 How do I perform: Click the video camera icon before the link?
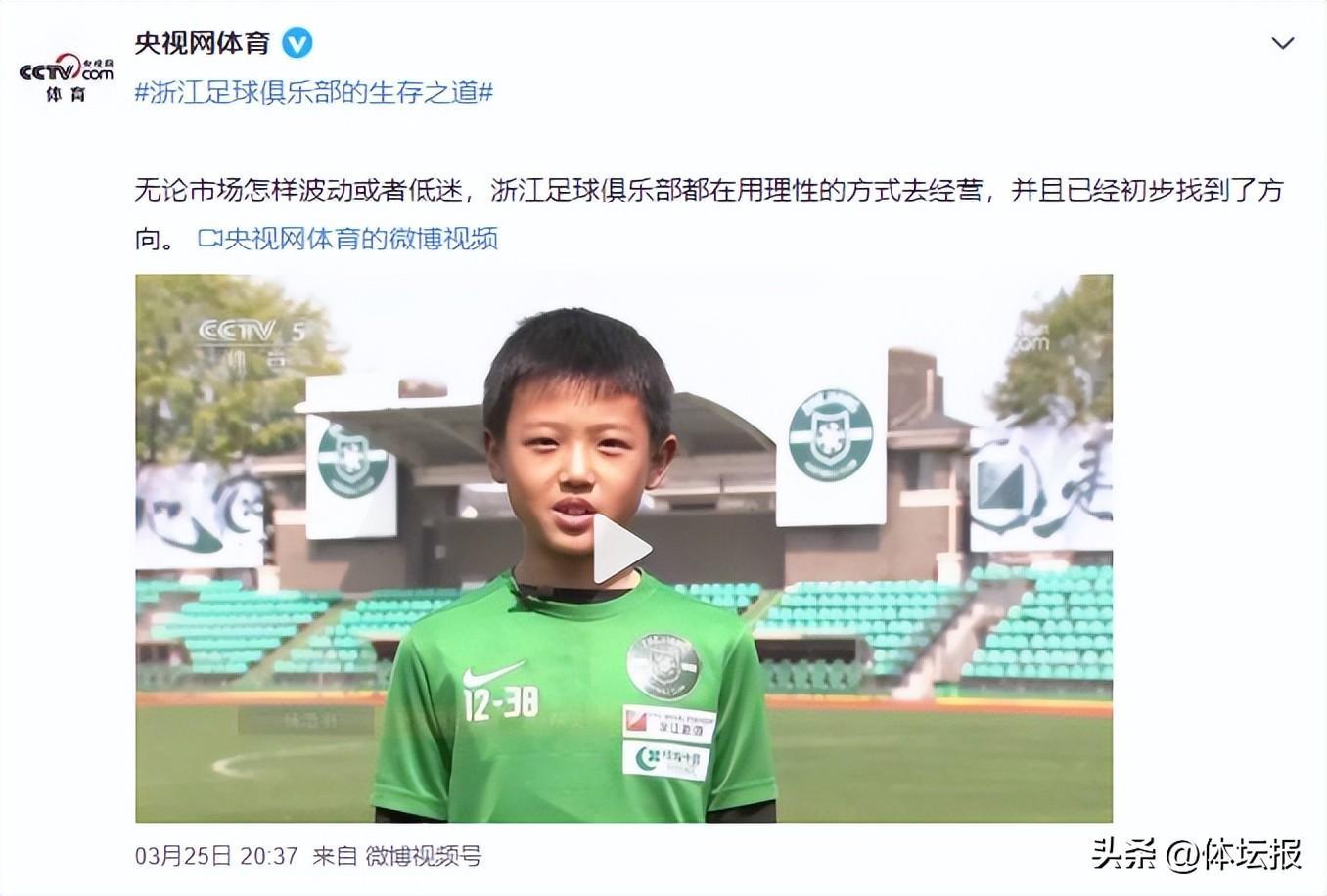pos(209,238)
